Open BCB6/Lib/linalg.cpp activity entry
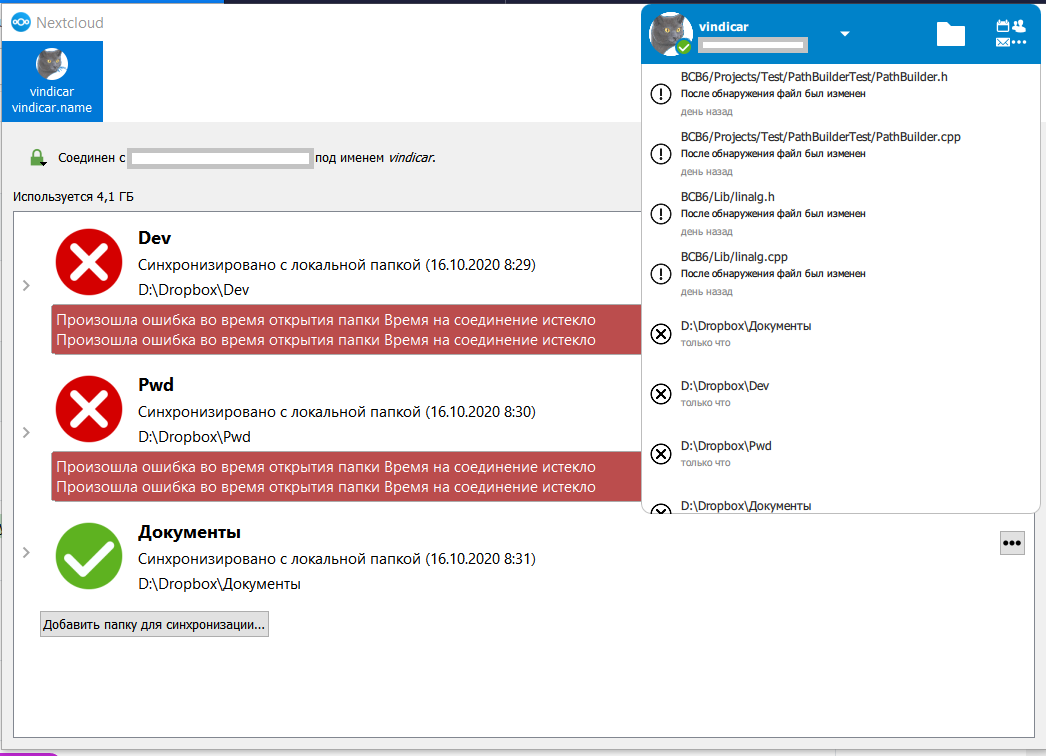The image size is (1046, 756). tap(841, 274)
